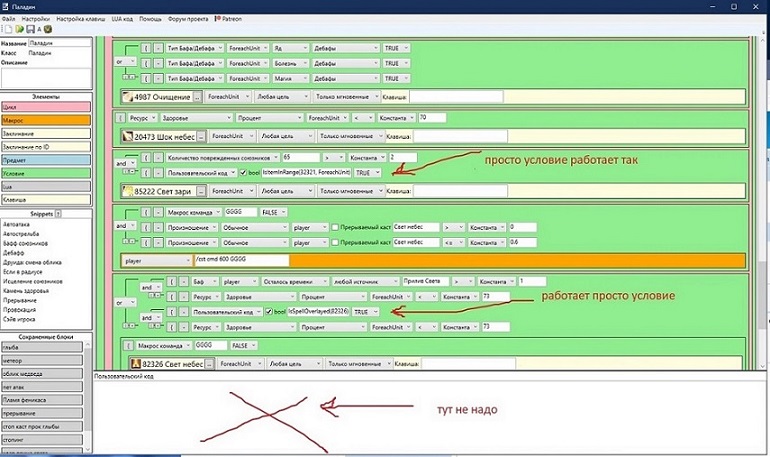The height and width of the screenshot is (457, 770).
Task: Click the spell icon for 20473 Шок небес
Action: click(x=127, y=136)
